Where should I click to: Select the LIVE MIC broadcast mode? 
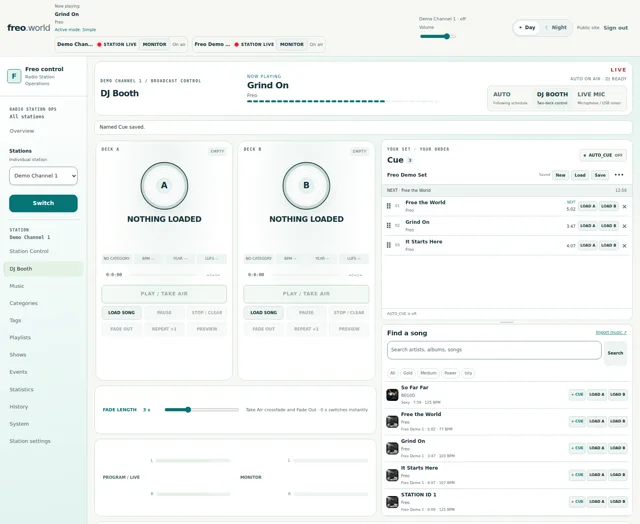pos(599,98)
